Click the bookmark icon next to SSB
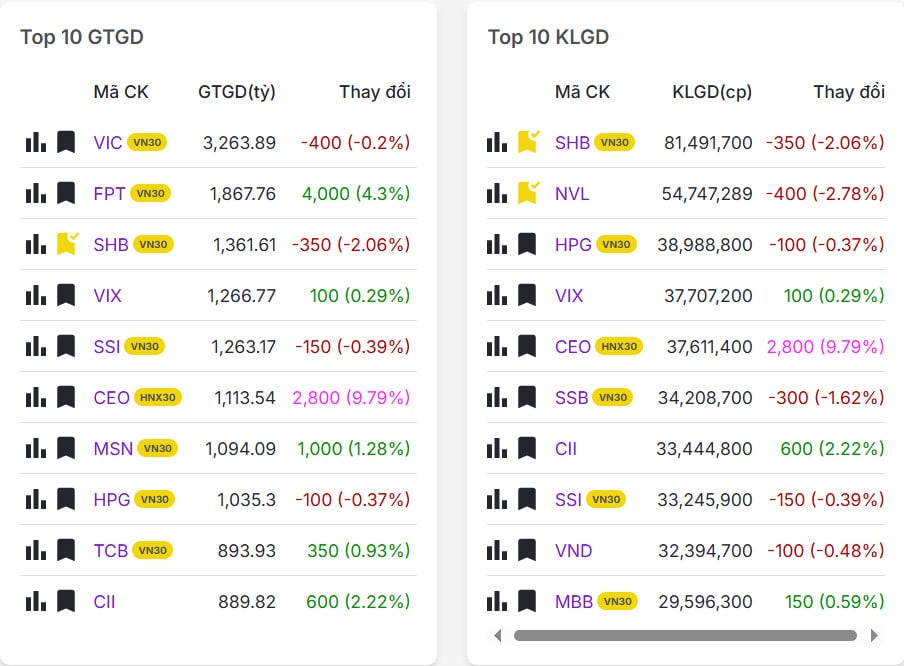Screen dimensions: 904x666 527,397
